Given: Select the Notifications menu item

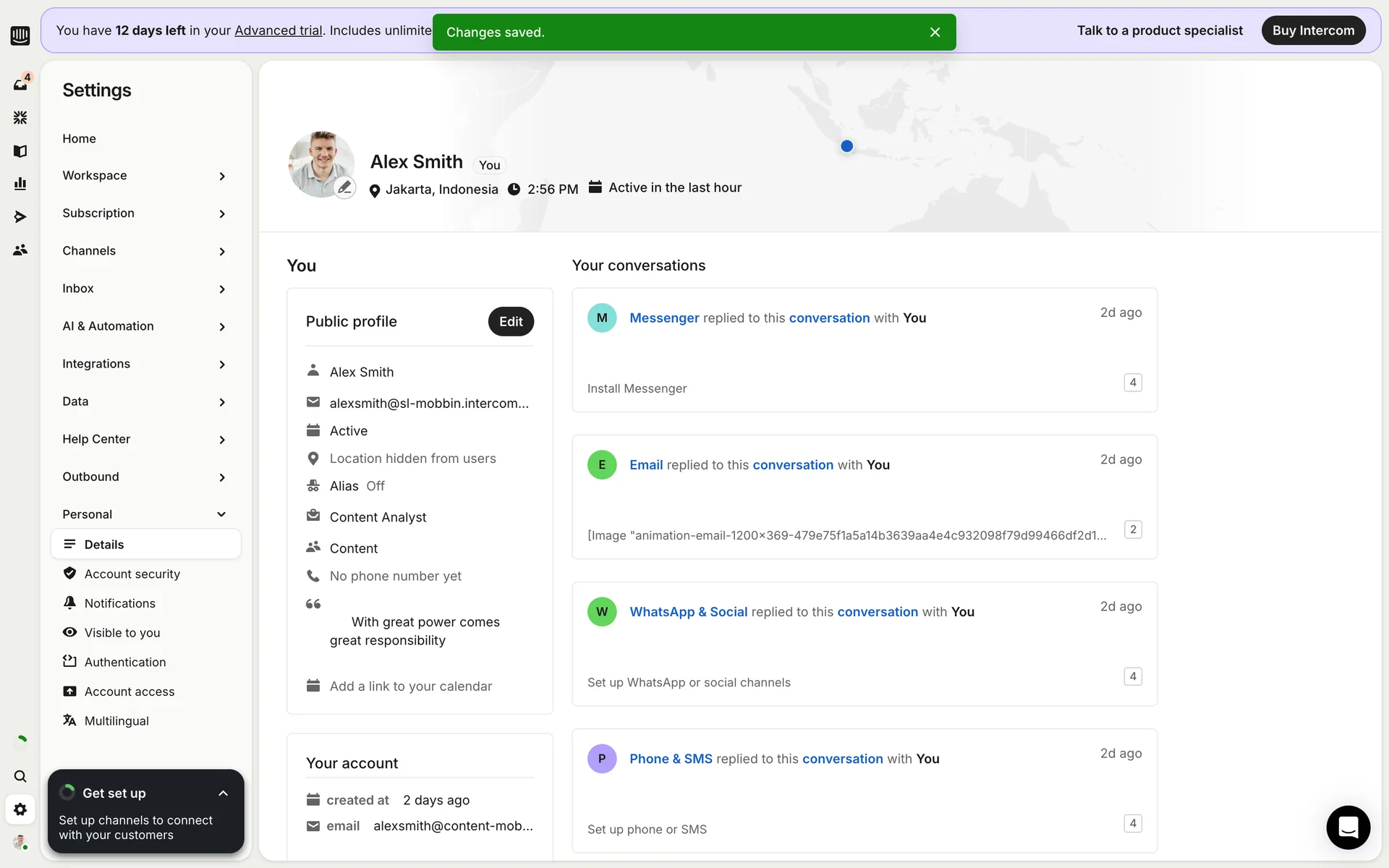Looking at the screenshot, I should [119, 603].
